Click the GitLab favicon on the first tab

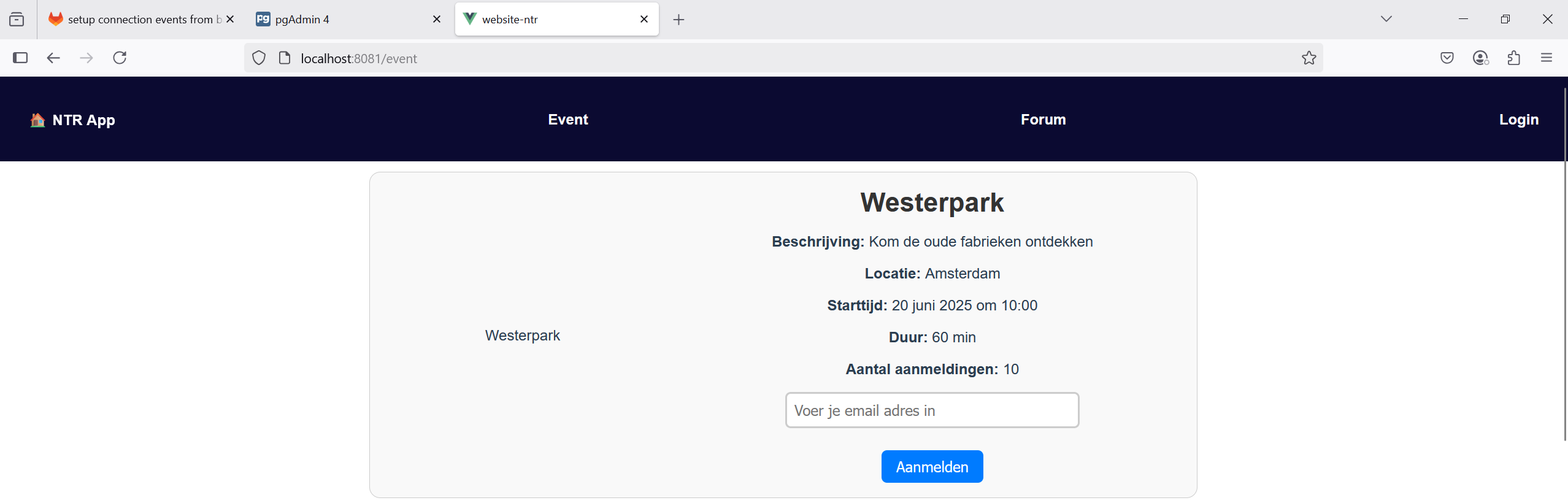click(56, 19)
